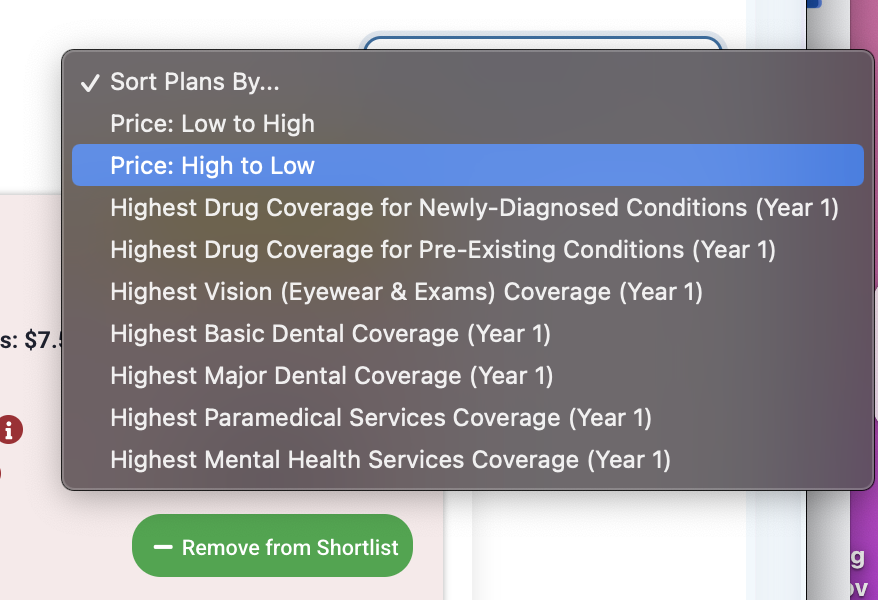Choose Highest Major Dental Coverage option
The width and height of the screenshot is (878, 600).
pyautogui.click(x=331, y=376)
